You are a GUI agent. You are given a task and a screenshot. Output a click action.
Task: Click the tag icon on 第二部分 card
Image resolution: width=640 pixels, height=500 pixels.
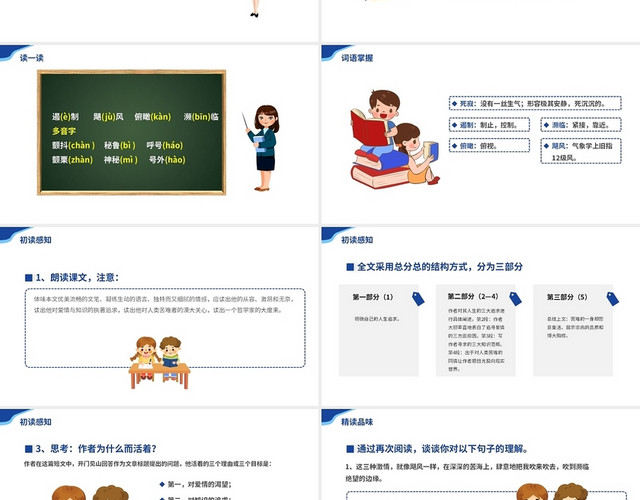point(516,299)
